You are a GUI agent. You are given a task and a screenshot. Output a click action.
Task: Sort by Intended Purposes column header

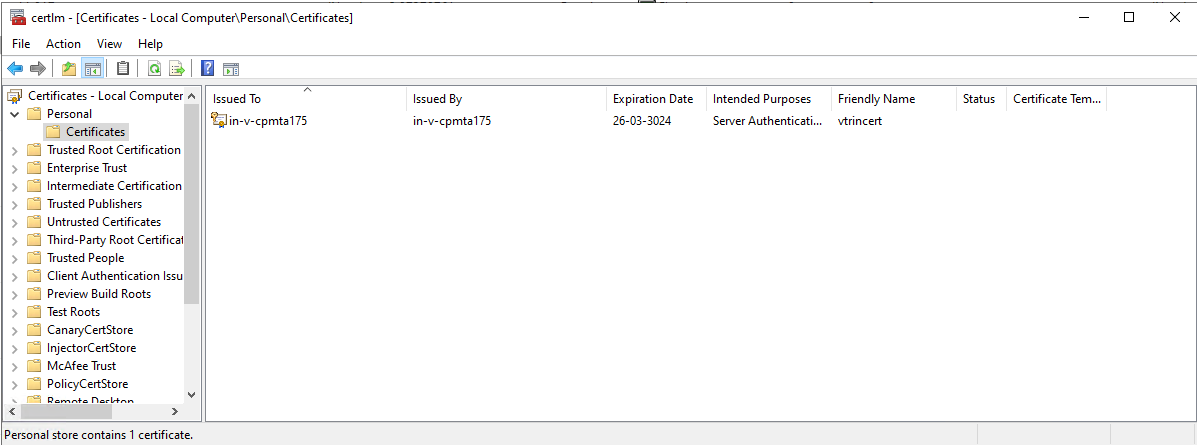coord(769,99)
